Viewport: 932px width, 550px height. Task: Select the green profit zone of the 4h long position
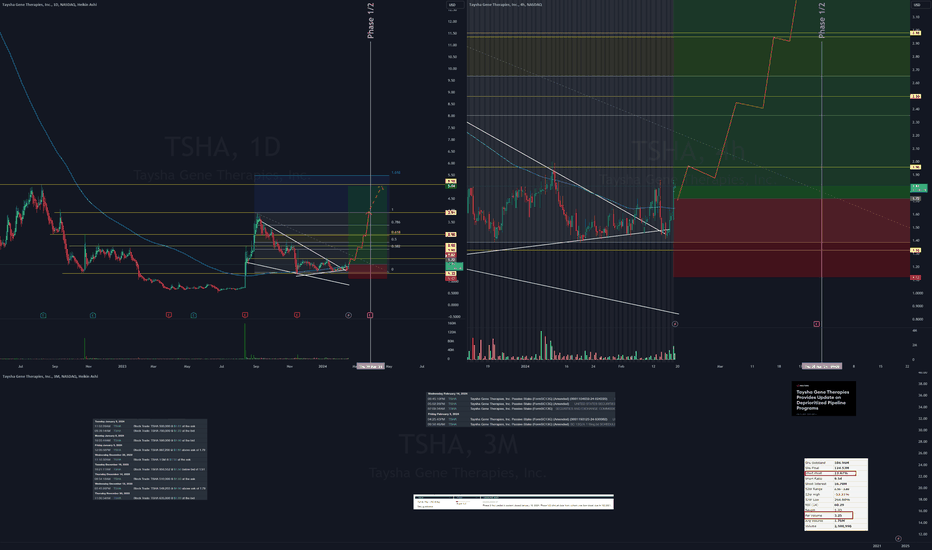791,99
